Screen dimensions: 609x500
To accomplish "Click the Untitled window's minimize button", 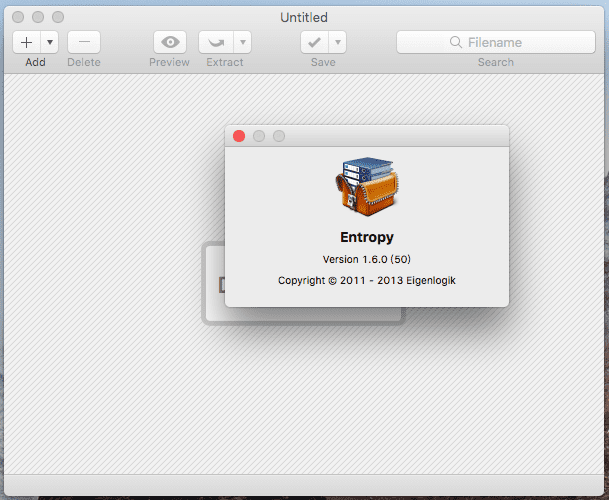I will [x=38, y=17].
